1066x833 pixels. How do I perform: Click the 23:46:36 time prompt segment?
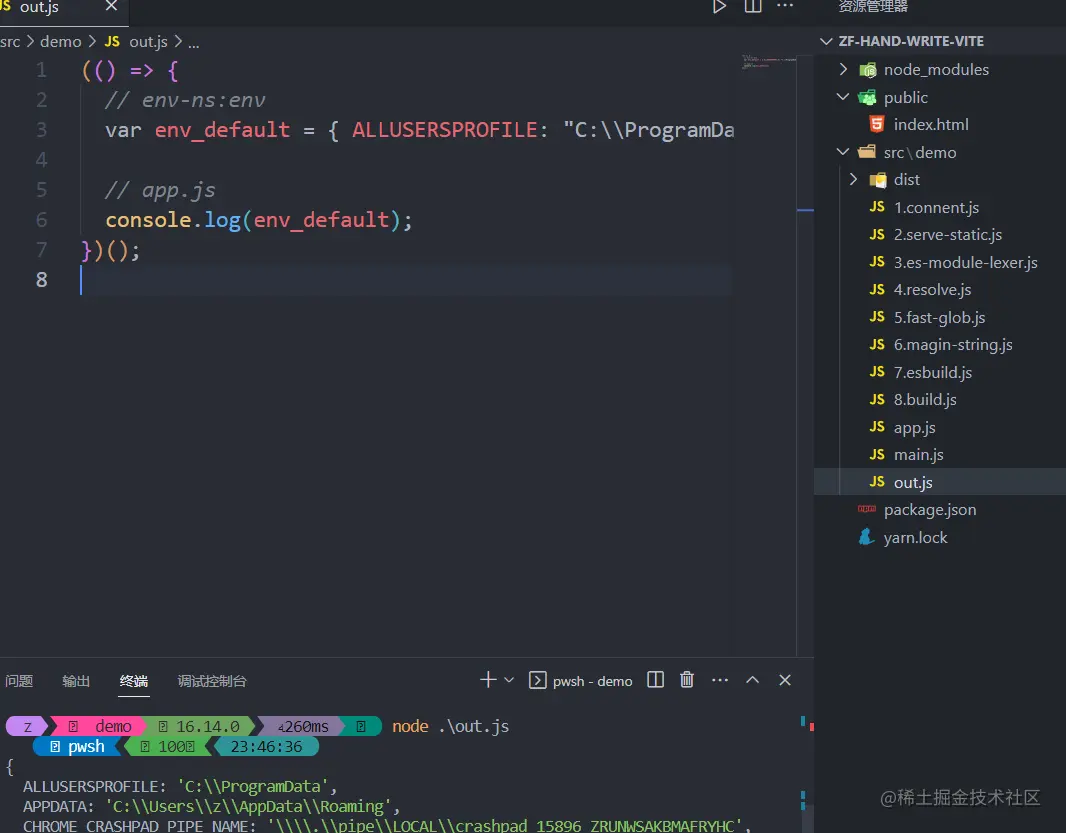[x=266, y=747]
